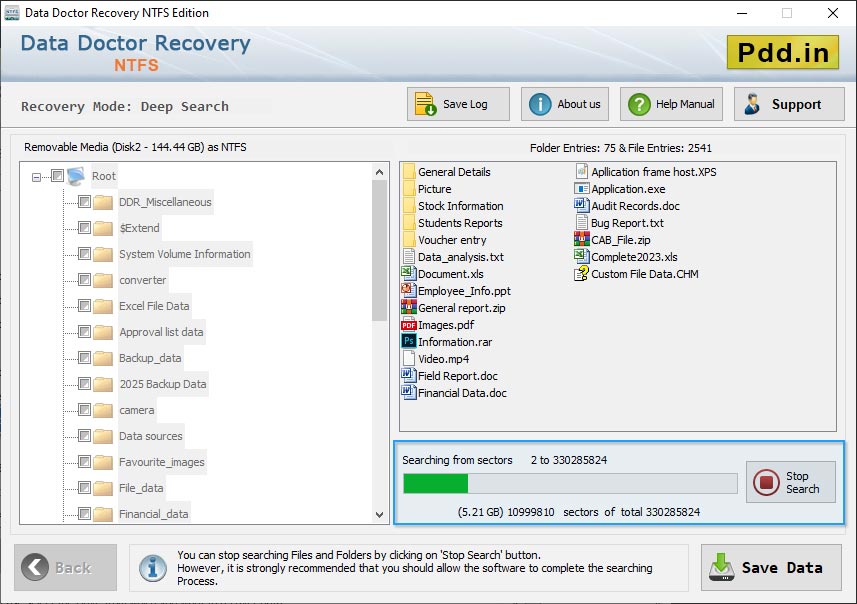Screen dimensions: 857x604
Task: Select Field Report.doc Word icon
Action: [409, 376]
